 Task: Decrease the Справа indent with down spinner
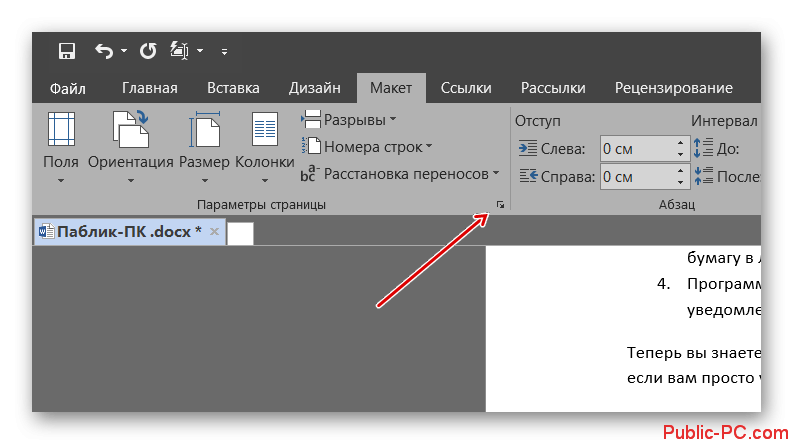pos(681,183)
